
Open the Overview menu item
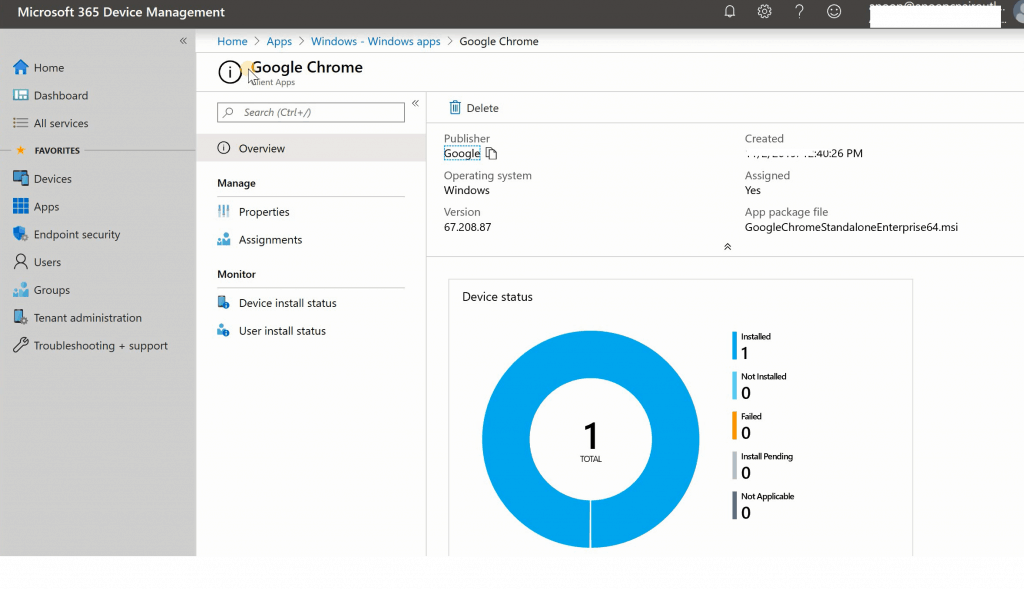pyautogui.click(x=311, y=148)
